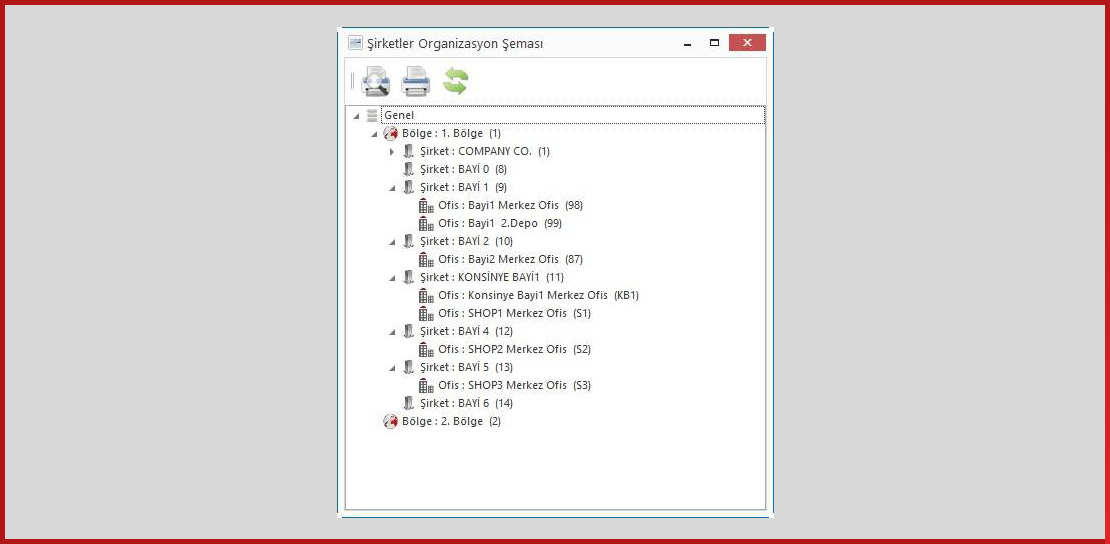
Task: Click the building icon of BAYİ 0
Action: coord(408,169)
